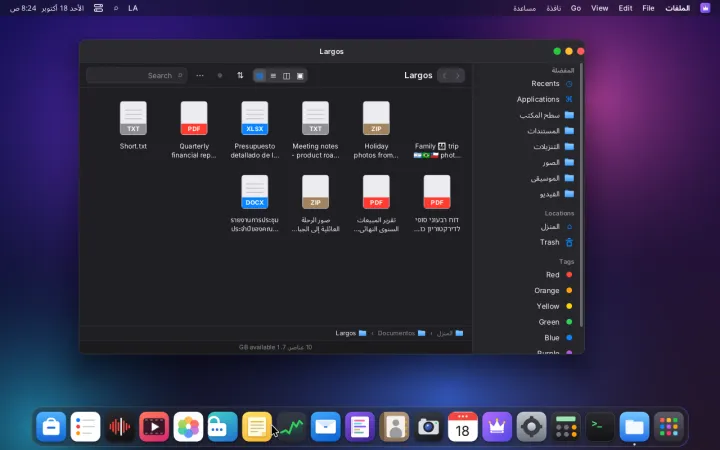This screenshot has height=450, width=720.
Task: Open Recents in the sidebar
Action: pyautogui.click(x=528, y=84)
